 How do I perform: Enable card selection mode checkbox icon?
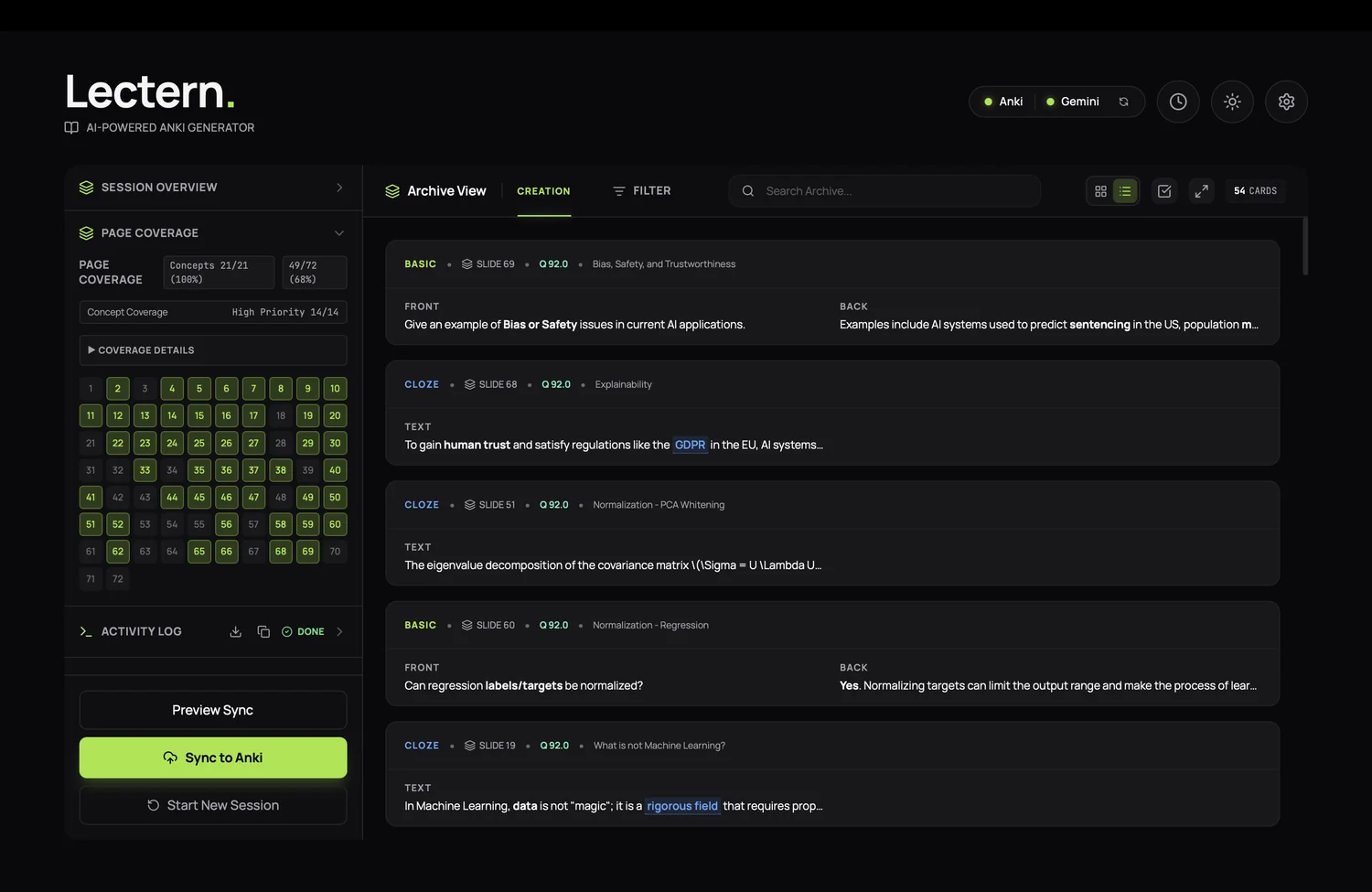point(1164,191)
